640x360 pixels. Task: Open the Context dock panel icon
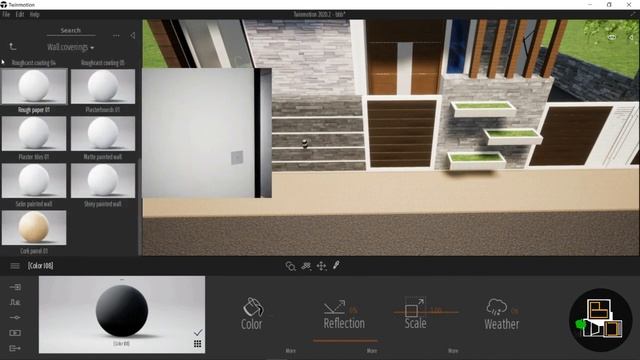point(15,302)
